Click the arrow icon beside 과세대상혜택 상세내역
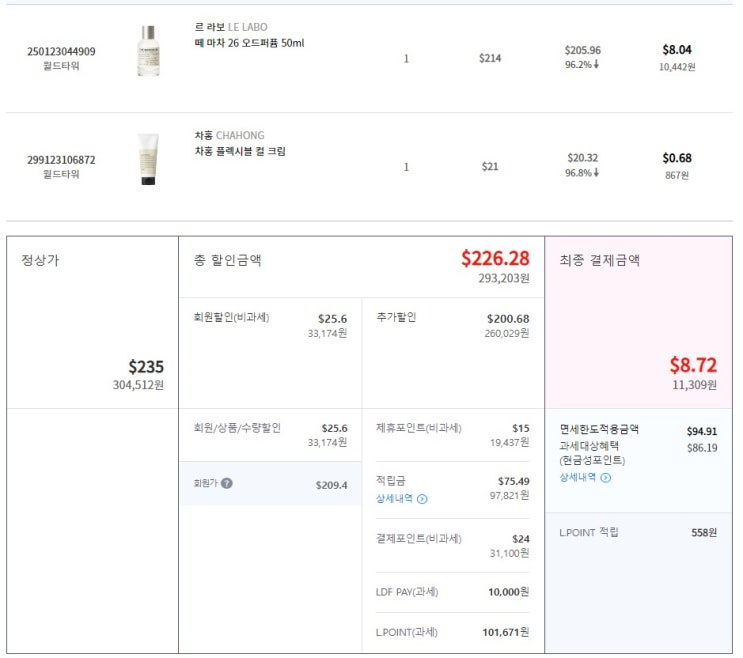 pyautogui.click(x=605, y=478)
